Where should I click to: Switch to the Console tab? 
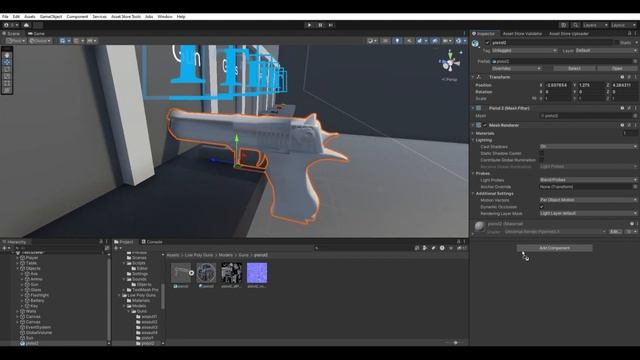point(152,242)
